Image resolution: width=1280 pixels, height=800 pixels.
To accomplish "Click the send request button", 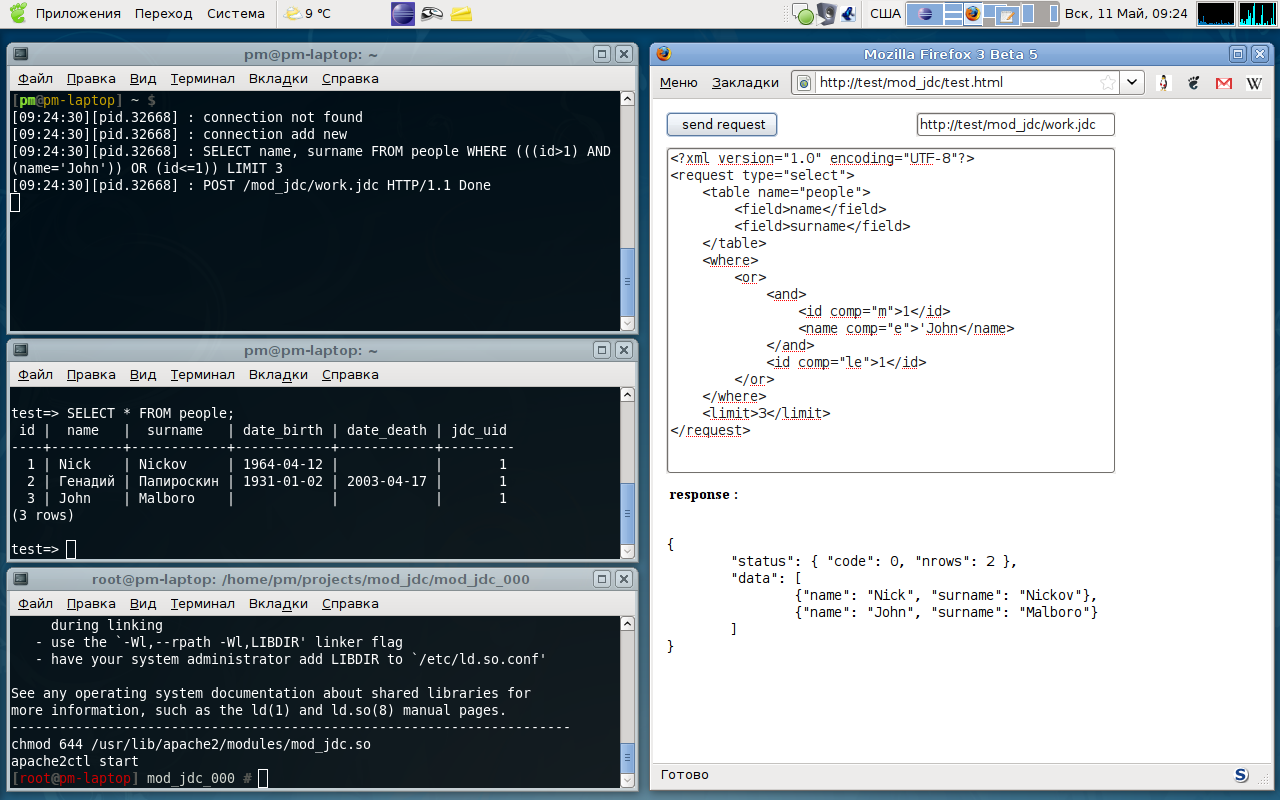I will pos(722,124).
